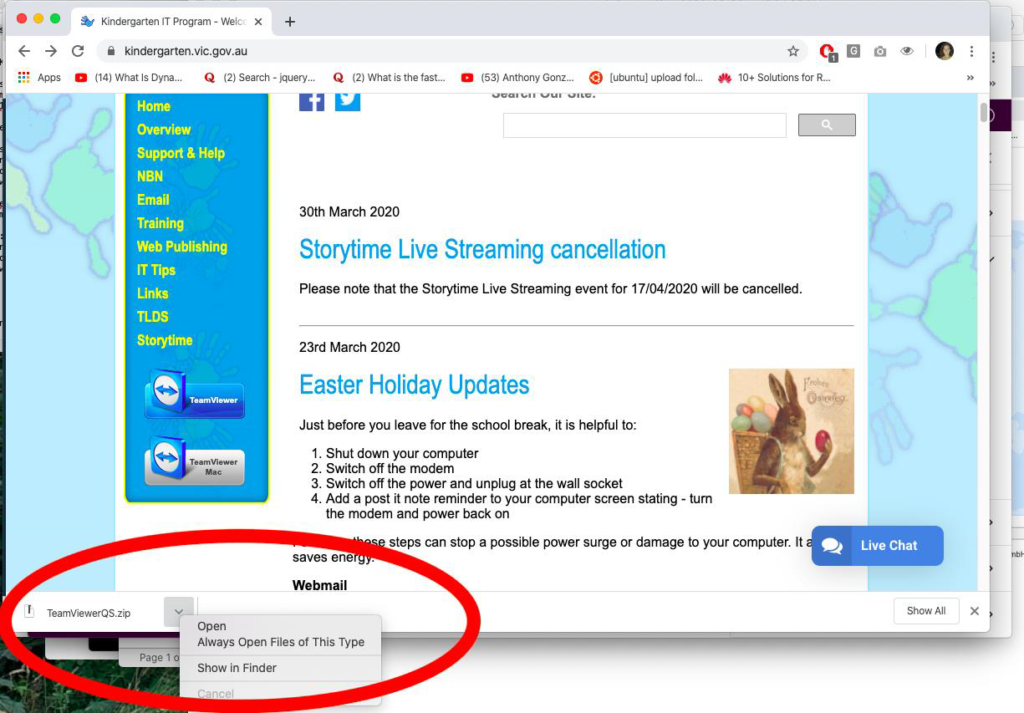Open Web Publishing in the sidebar
The image size is (1024, 713).
(x=182, y=247)
